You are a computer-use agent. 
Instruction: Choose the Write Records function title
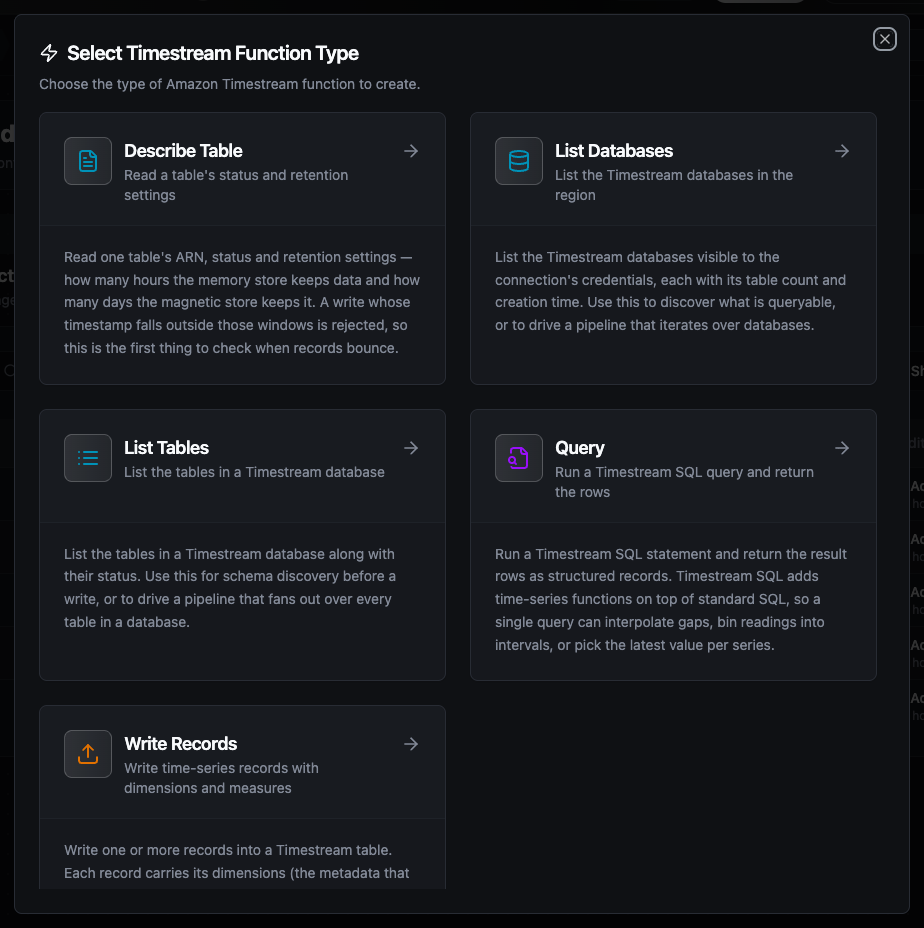click(x=181, y=744)
